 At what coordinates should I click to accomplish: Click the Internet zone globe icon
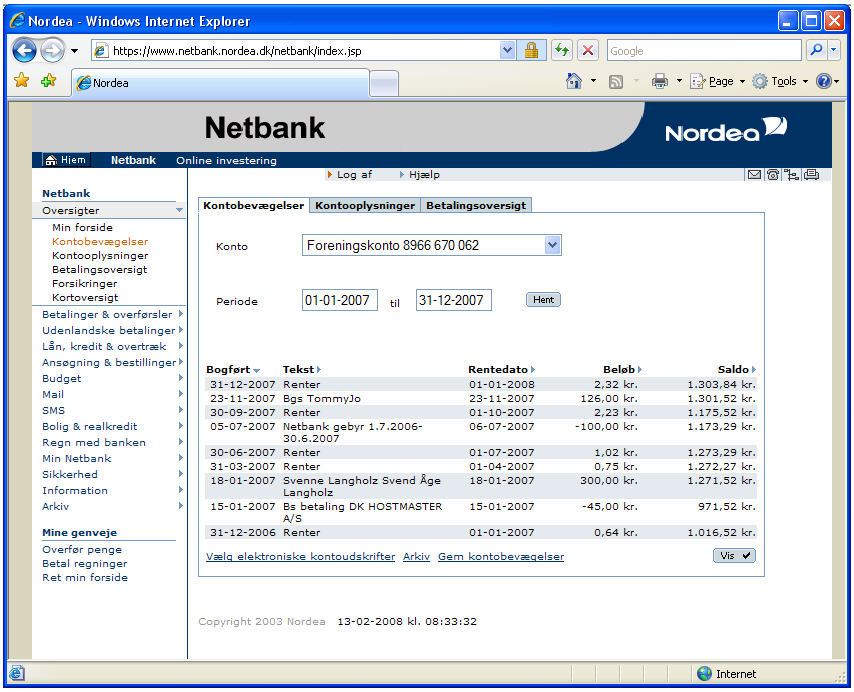click(x=704, y=673)
